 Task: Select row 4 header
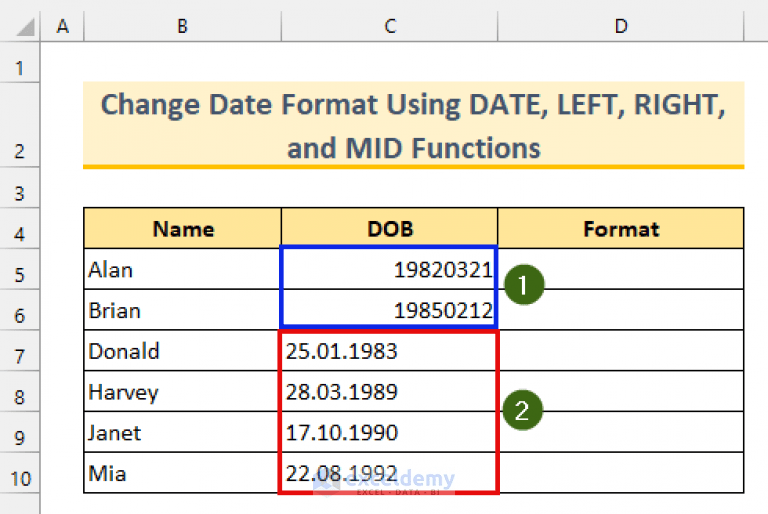[20, 228]
